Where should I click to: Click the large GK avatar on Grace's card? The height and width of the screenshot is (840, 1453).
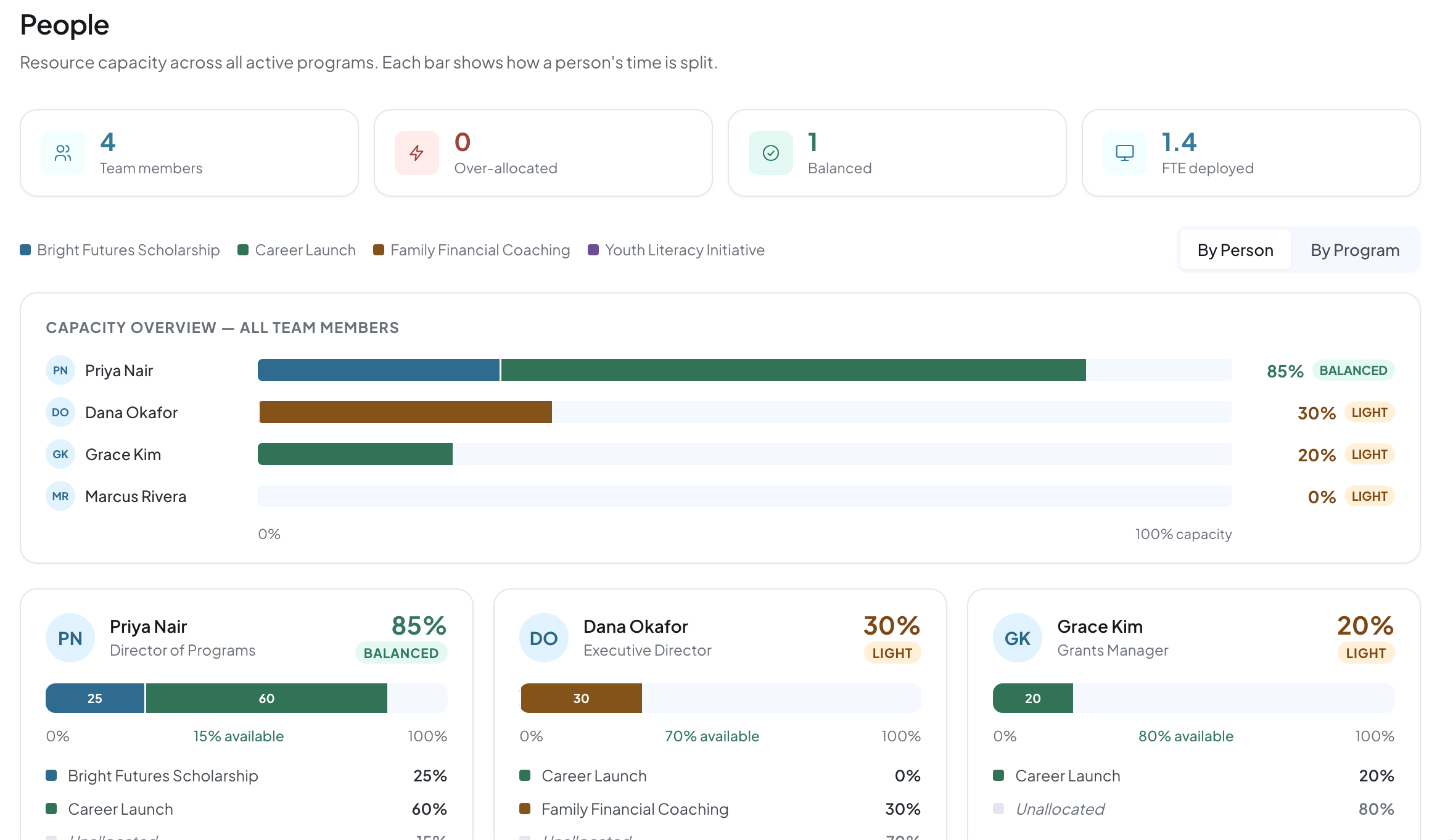pyautogui.click(x=1018, y=638)
